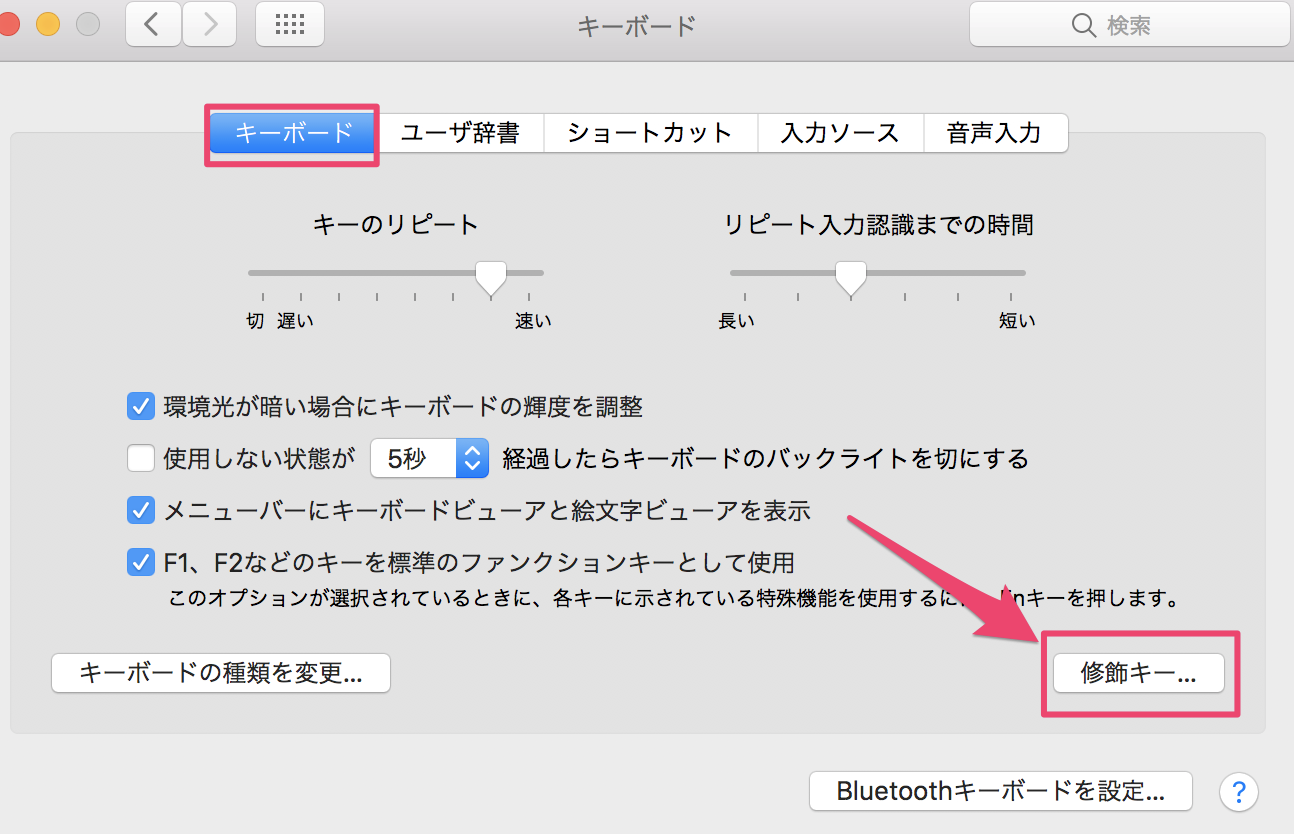
Task: Select the キーボード tab
Action: [291, 132]
